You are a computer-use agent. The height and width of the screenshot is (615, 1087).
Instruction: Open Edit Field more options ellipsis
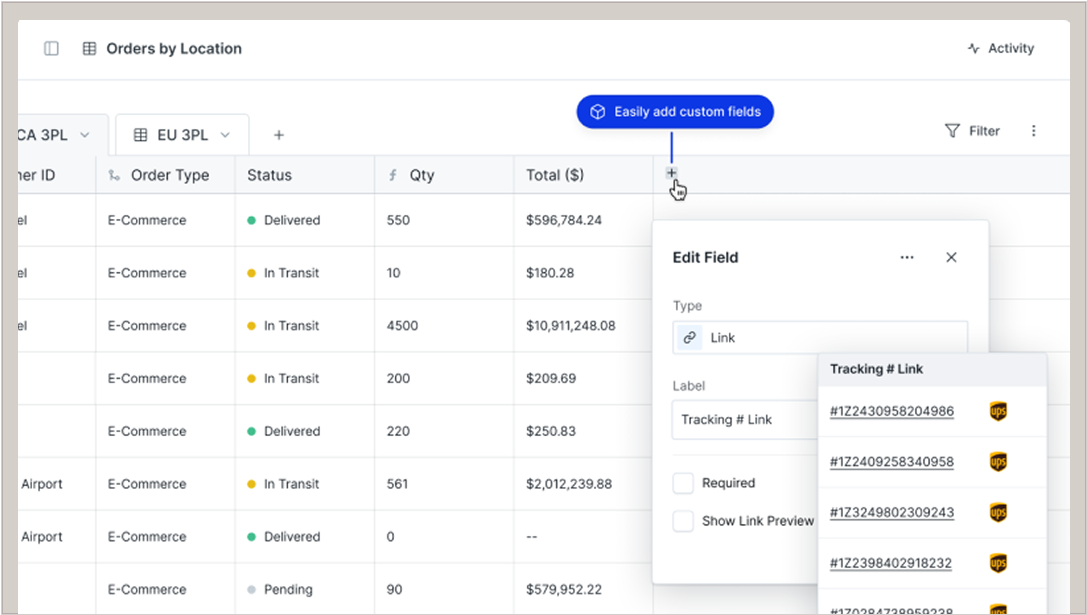pos(907,257)
